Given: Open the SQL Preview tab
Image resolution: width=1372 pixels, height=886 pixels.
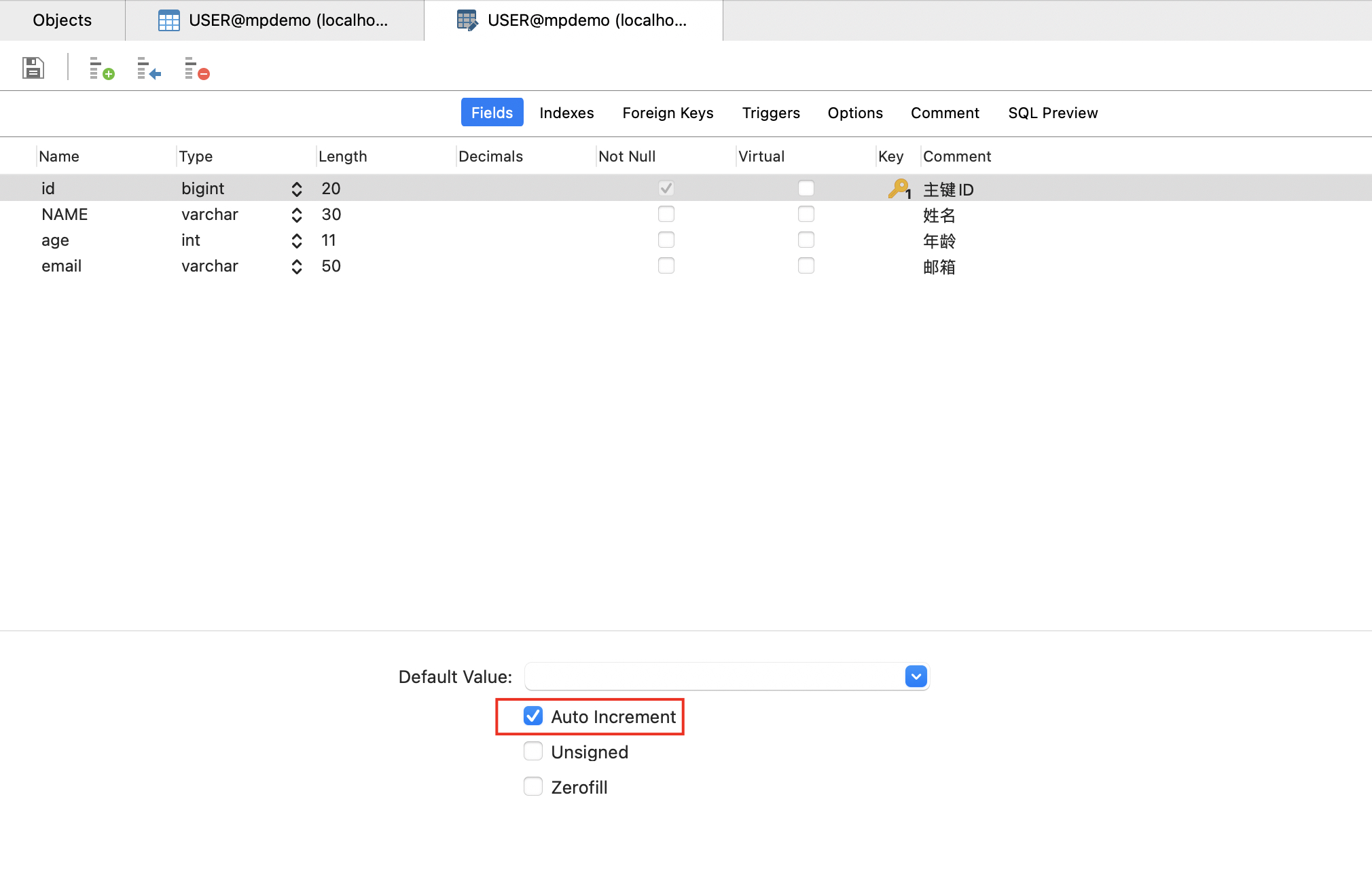Looking at the screenshot, I should 1052,113.
